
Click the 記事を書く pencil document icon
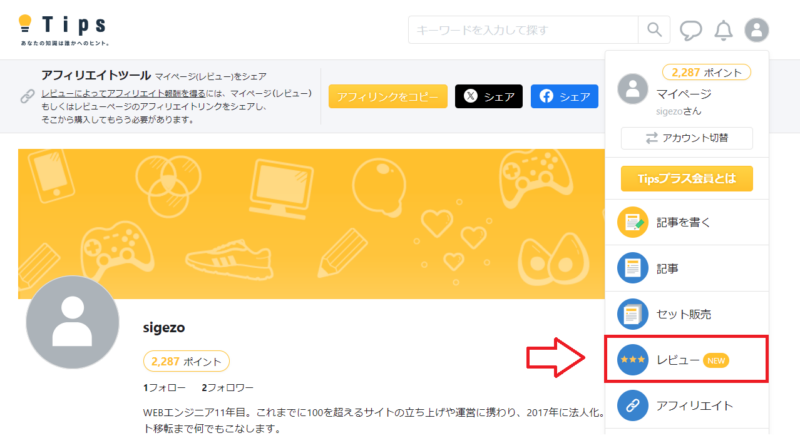click(633, 222)
